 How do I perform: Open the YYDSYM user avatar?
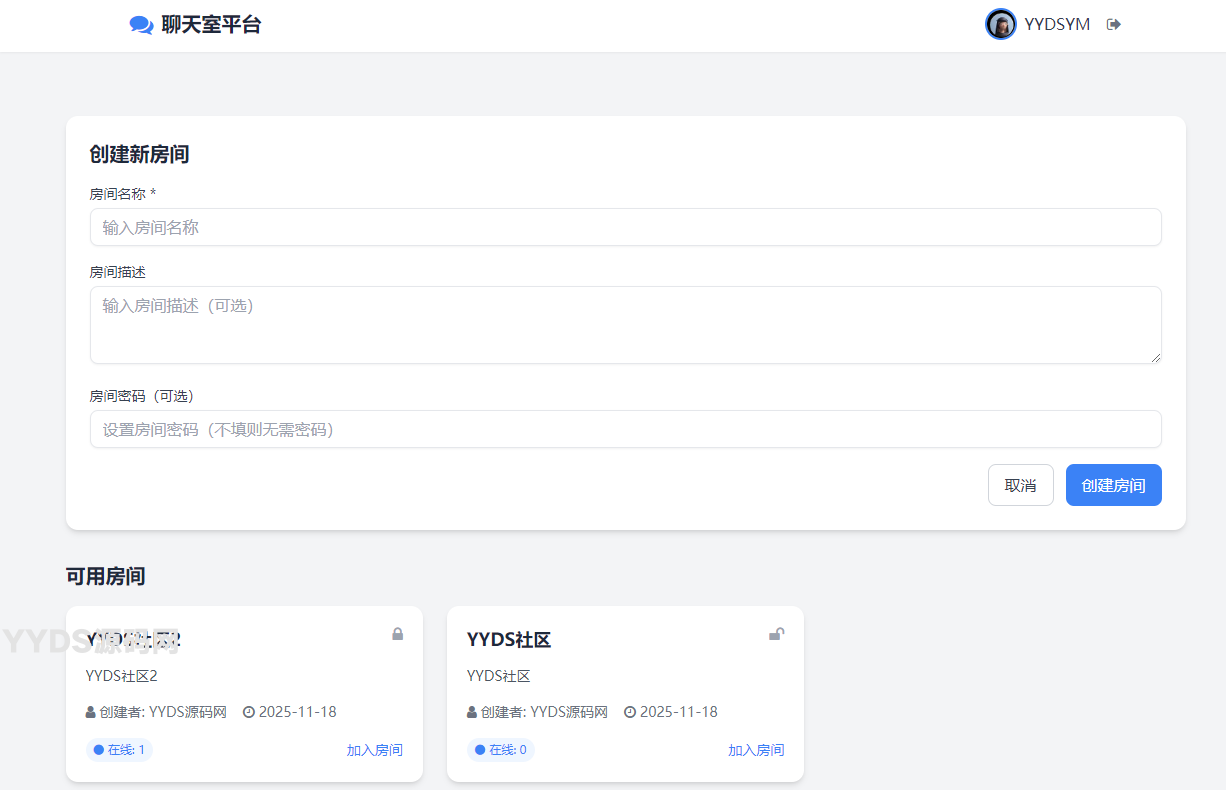pos(1000,23)
